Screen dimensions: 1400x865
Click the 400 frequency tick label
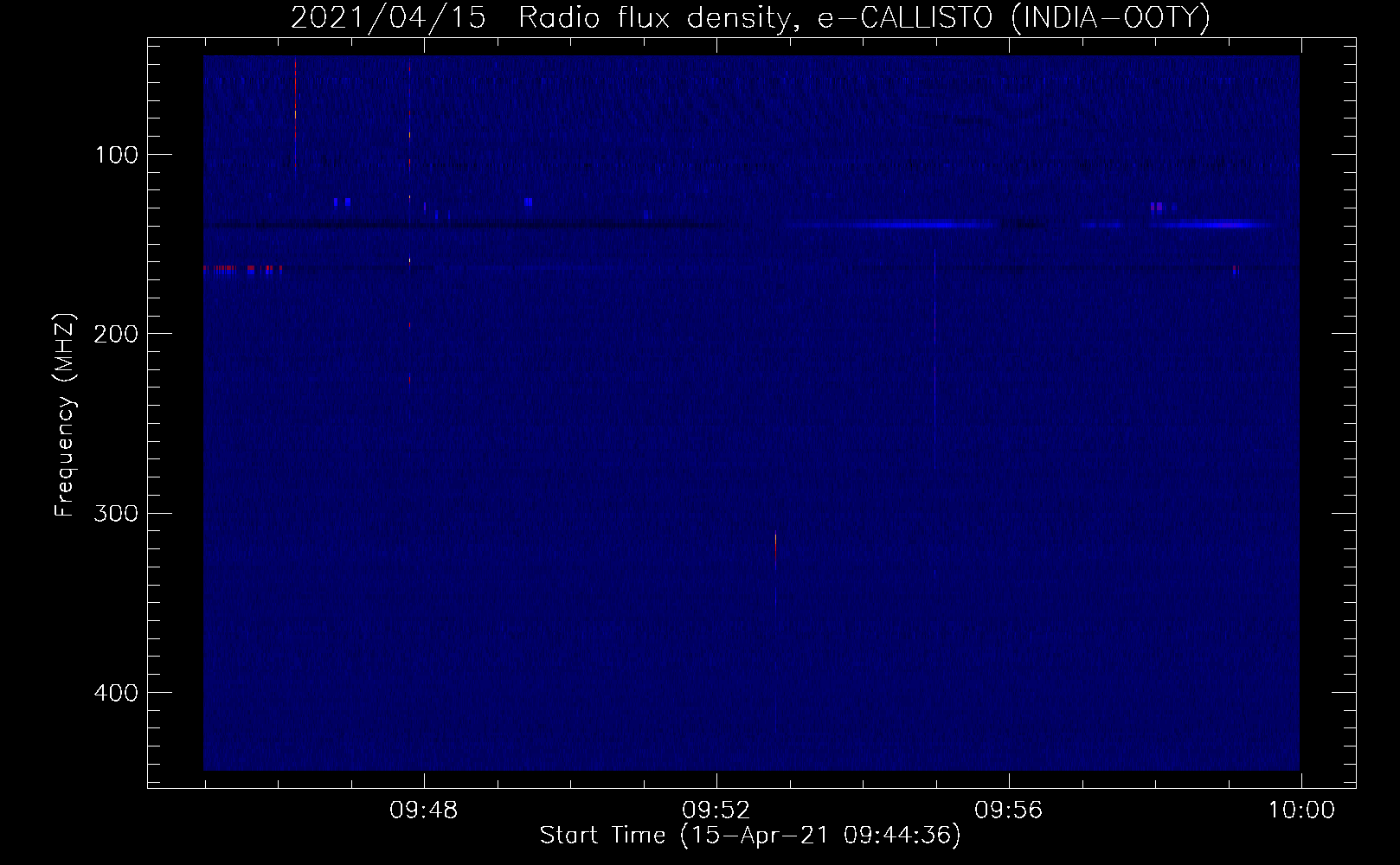(115, 693)
